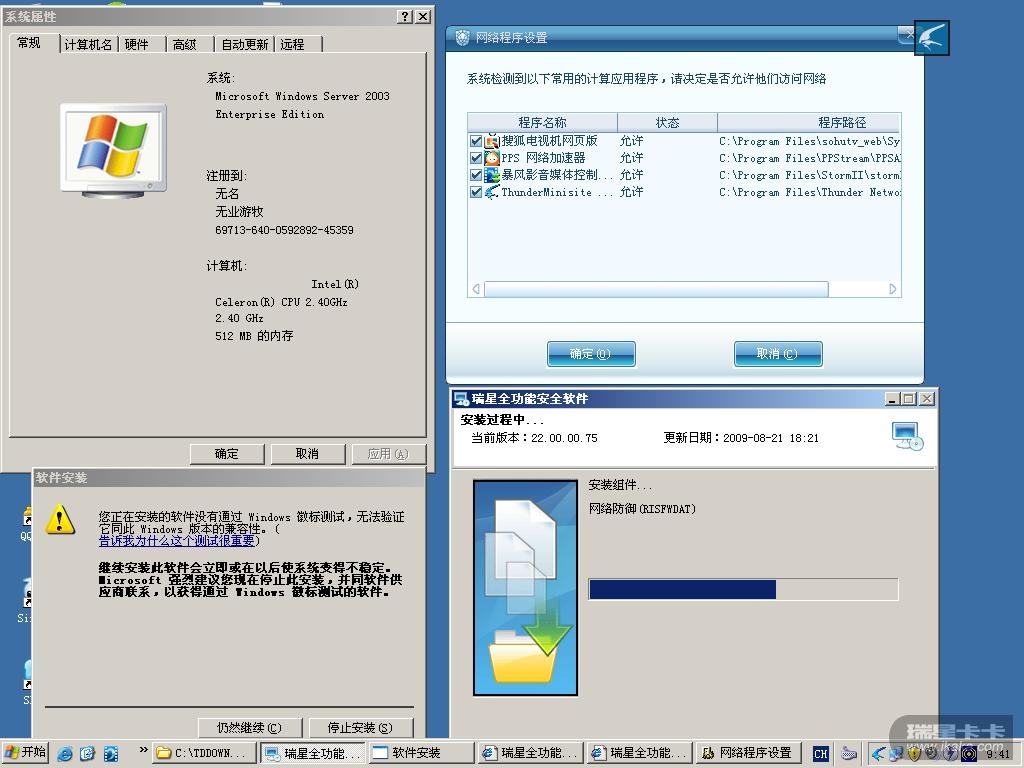The height and width of the screenshot is (768, 1024).
Task: Click the Thunder bird icon beside 网络程序设置
Action: coord(931,38)
